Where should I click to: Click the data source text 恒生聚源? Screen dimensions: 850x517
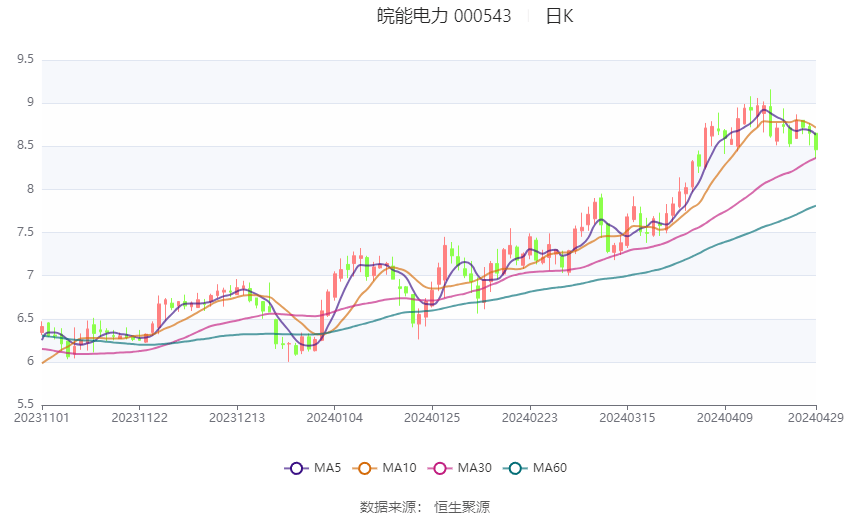pyautogui.click(x=462, y=507)
